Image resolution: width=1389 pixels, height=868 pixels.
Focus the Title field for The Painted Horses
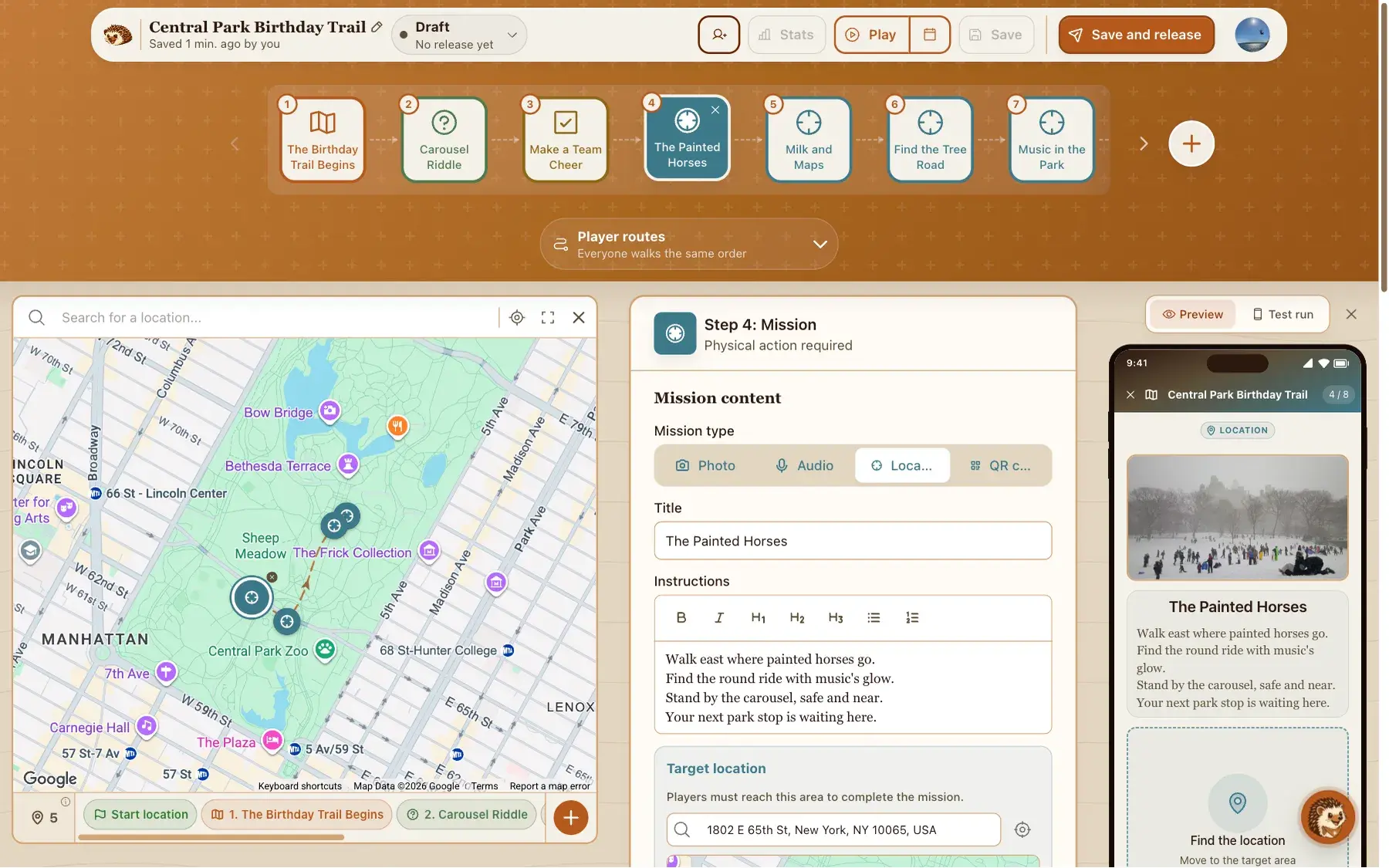coord(853,541)
